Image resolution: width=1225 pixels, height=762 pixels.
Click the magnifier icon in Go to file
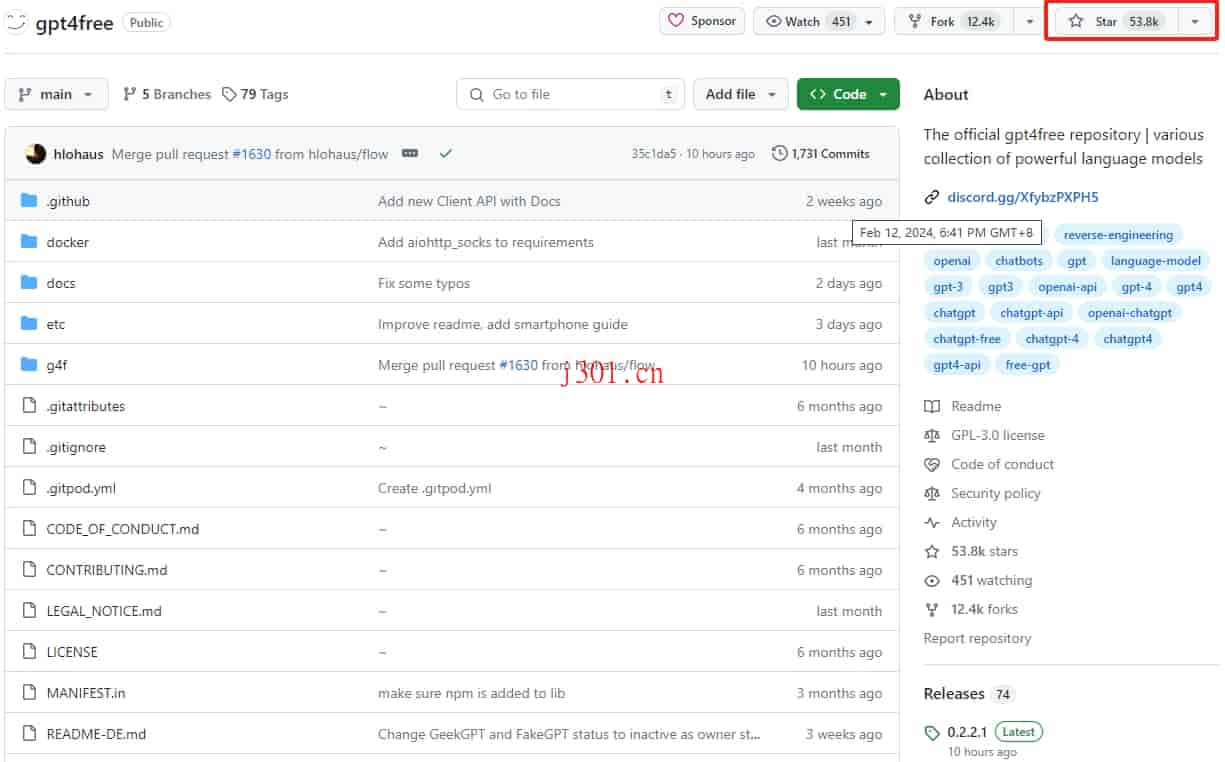476,95
